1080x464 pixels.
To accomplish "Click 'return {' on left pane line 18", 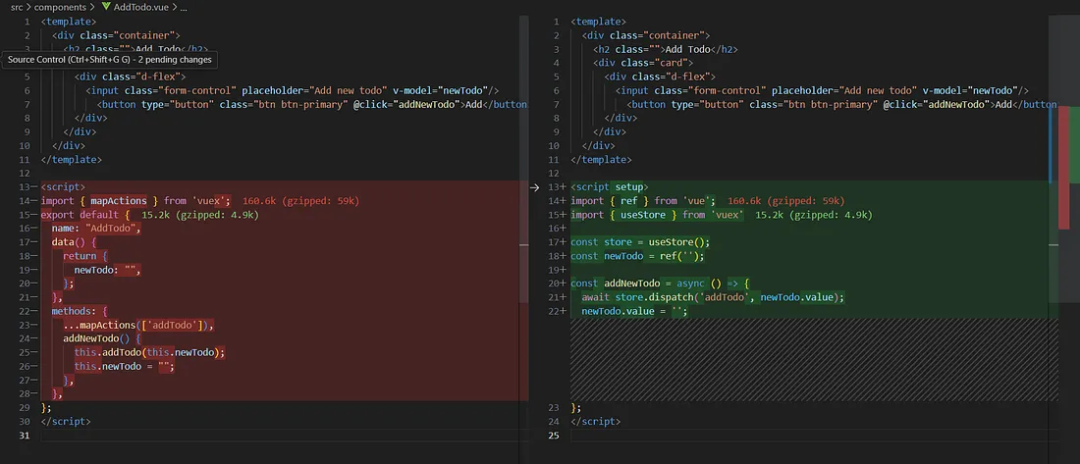I will [x=85, y=255].
